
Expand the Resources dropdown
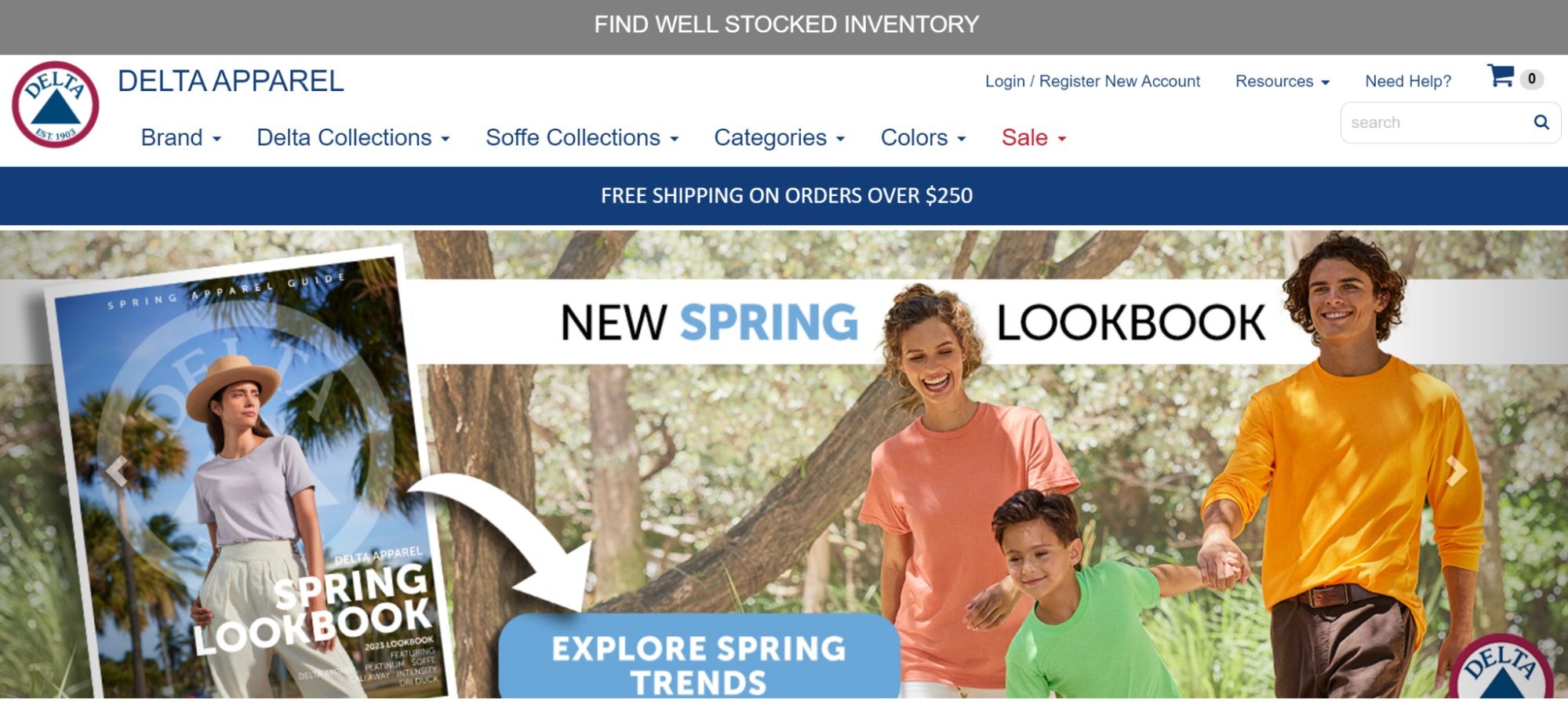coord(1282,82)
